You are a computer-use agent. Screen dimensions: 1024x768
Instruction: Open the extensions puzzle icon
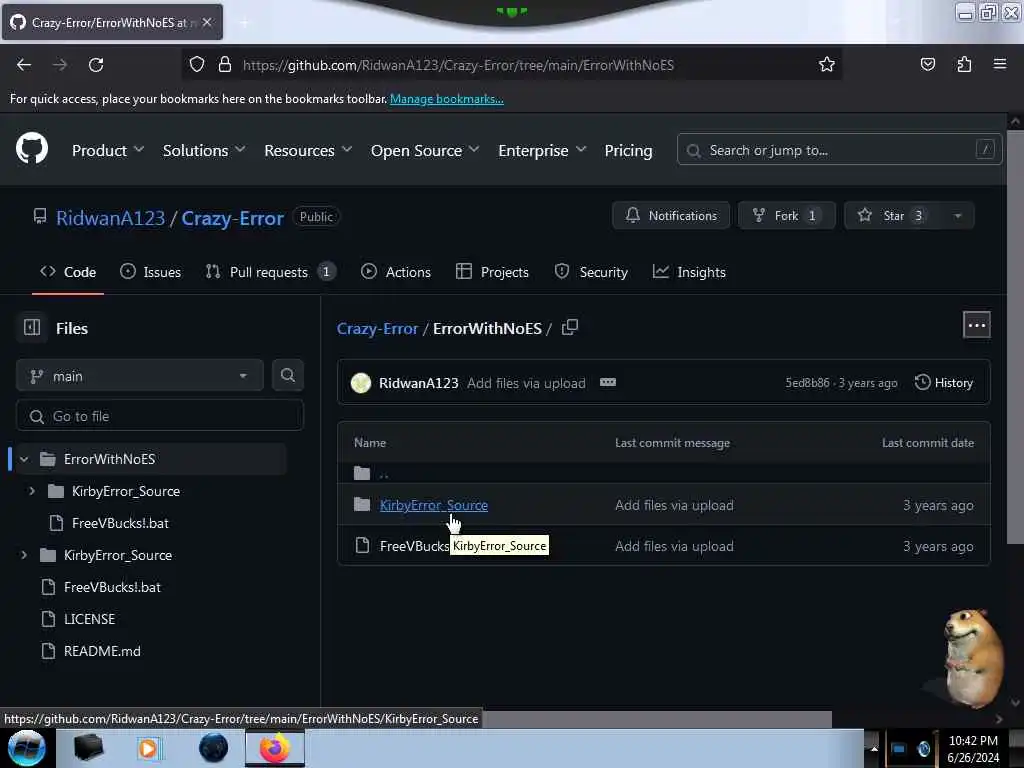tap(964, 65)
